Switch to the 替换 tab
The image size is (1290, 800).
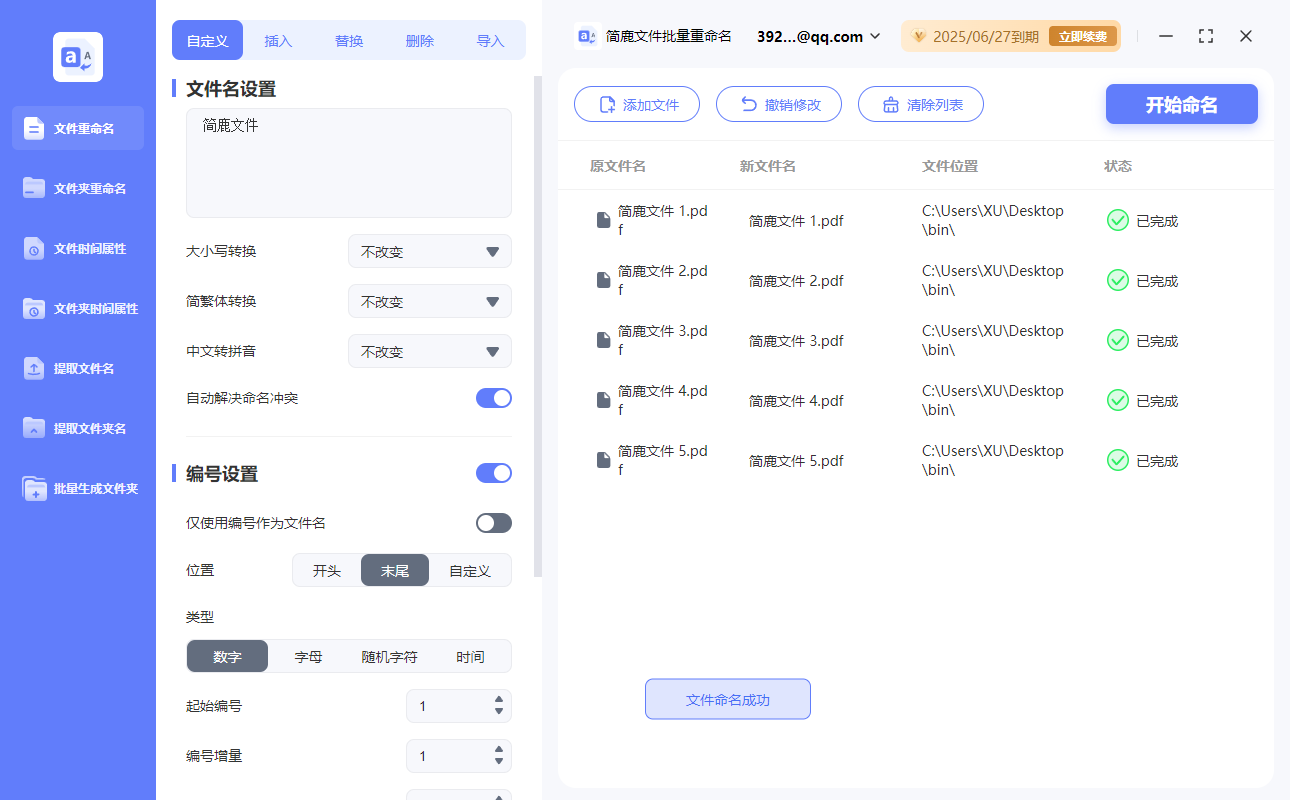click(x=349, y=40)
